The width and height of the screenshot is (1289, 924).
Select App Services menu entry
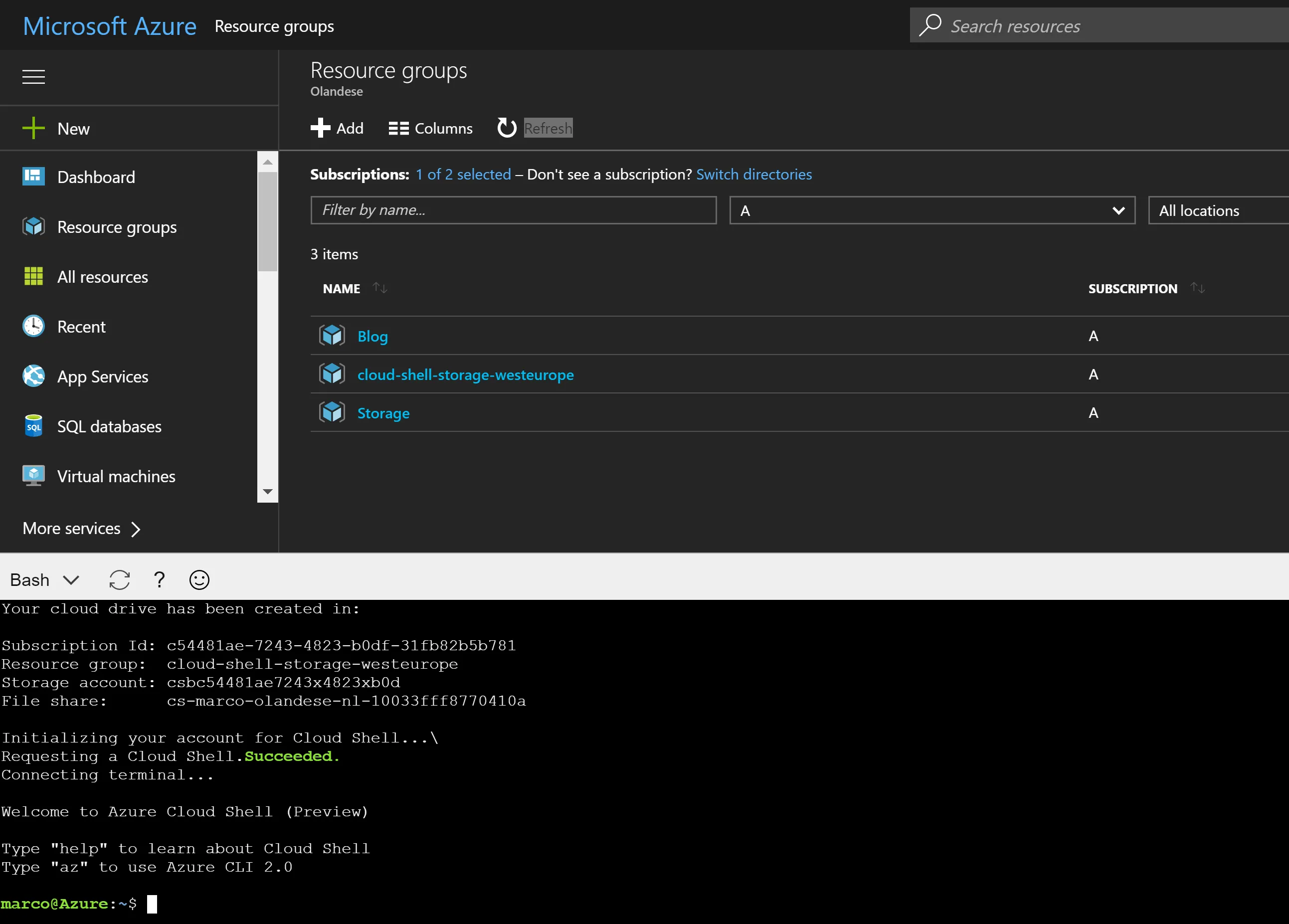[x=102, y=377]
